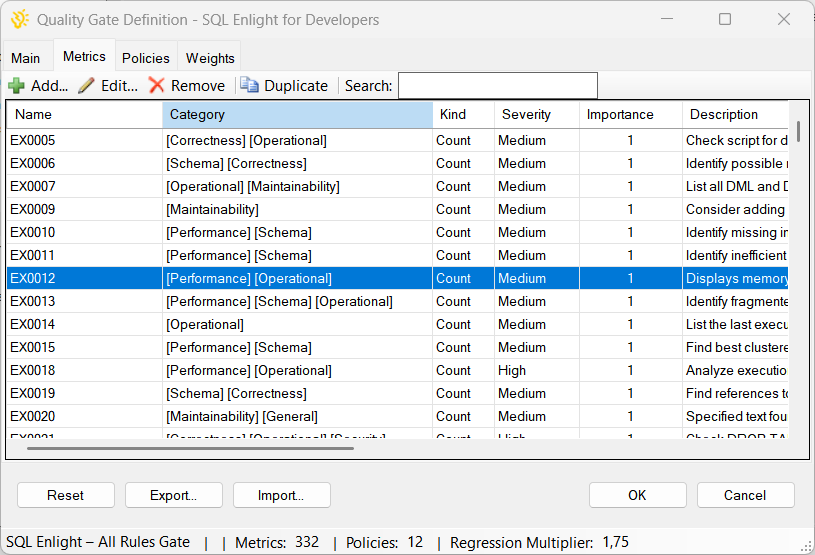
Task: Select row EX0010
Action: point(398,232)
